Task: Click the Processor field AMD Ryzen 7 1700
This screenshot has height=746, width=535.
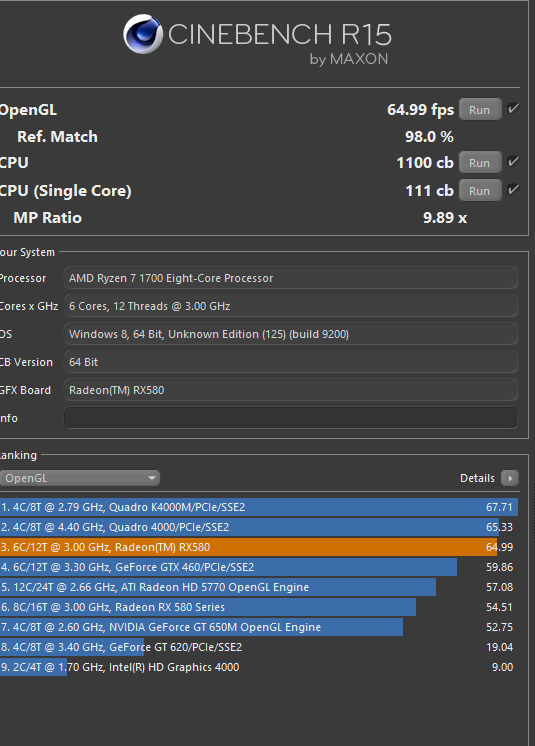Action: point(291,278)
